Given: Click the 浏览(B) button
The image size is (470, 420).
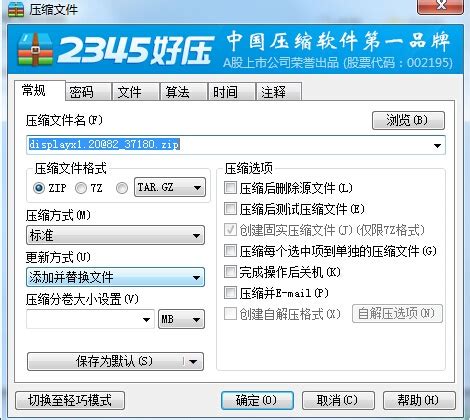Looking at the screenshot, I should coord(408,120).
